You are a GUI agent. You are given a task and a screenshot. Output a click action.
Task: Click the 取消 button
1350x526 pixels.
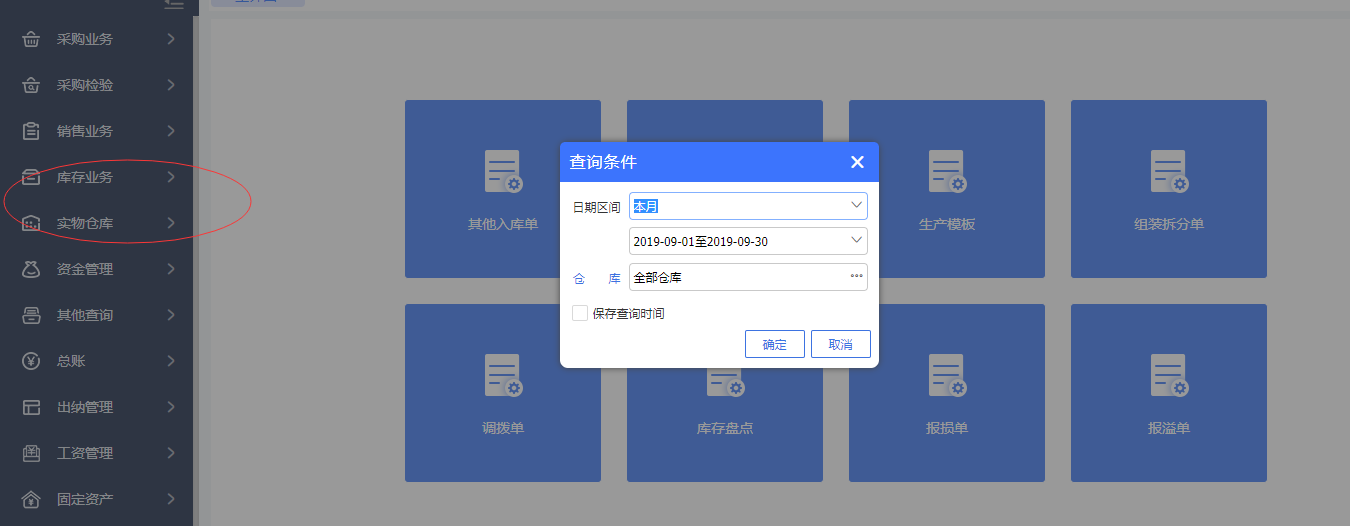tap(841, 344)
